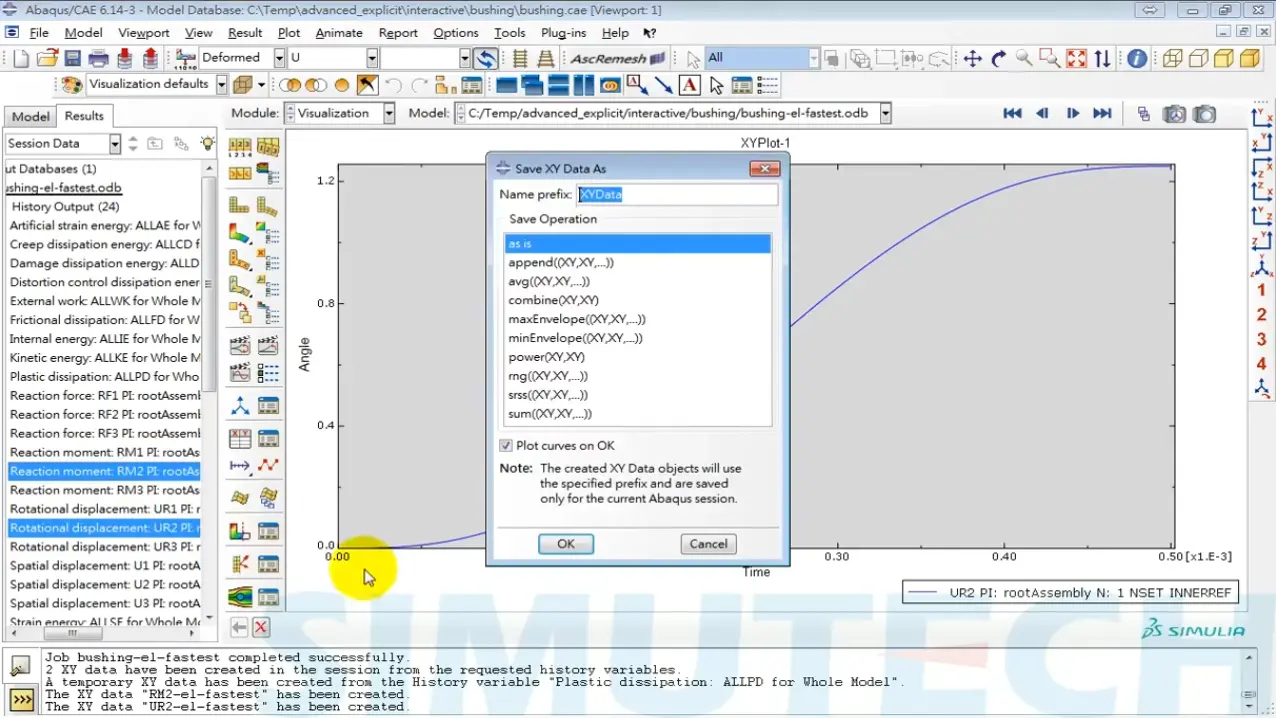
Task: Click the back arrow below toolbox
Action: [x=238, y=627]
